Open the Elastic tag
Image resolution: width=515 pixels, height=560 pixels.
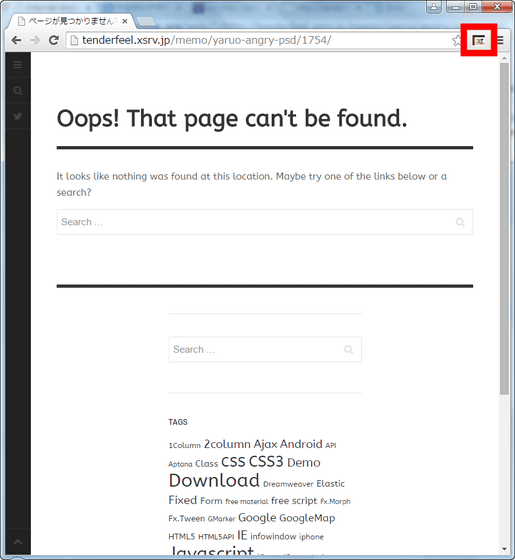[x=330, y=484]
